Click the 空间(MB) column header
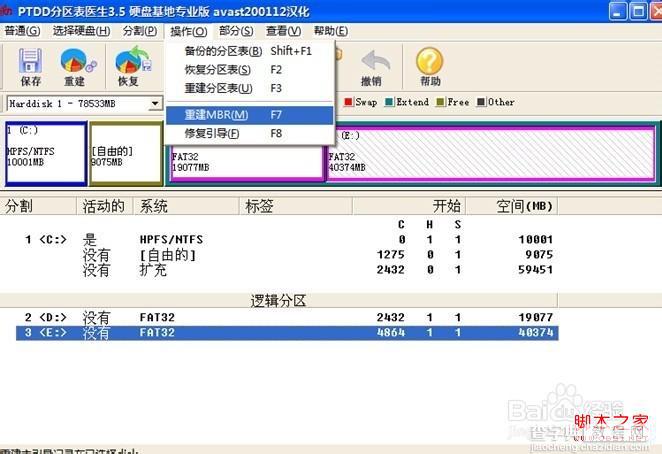The image size is (662, 454). tap(512, 206)
